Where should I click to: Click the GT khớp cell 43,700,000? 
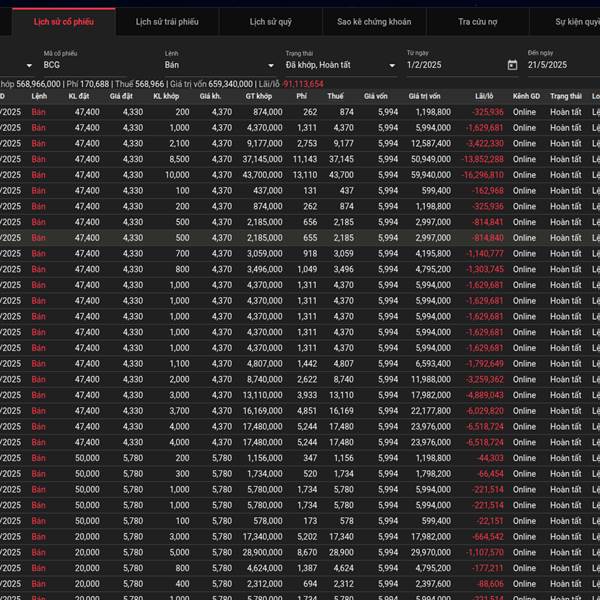(x=262, y=175)
